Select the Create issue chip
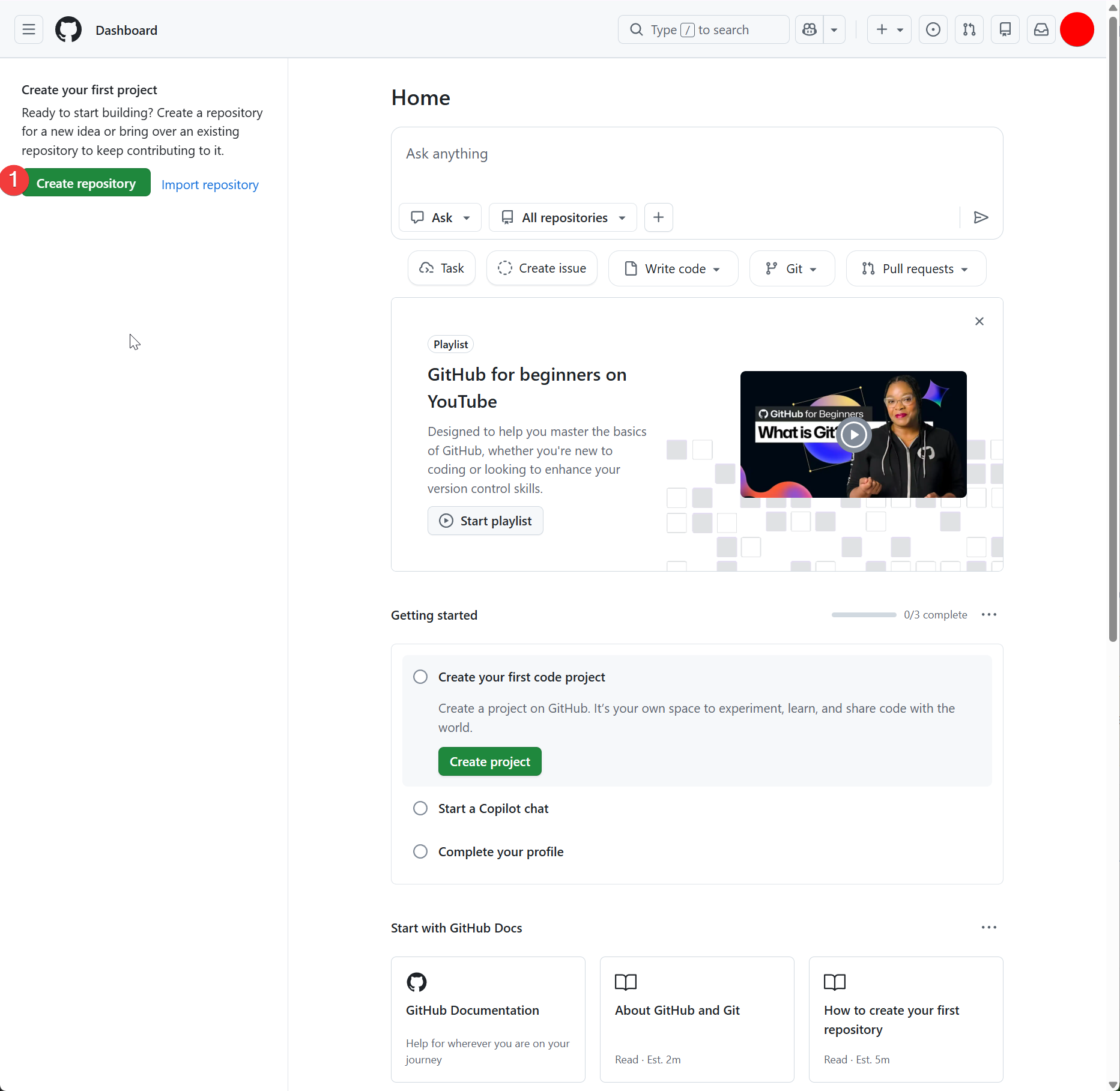 542,268
